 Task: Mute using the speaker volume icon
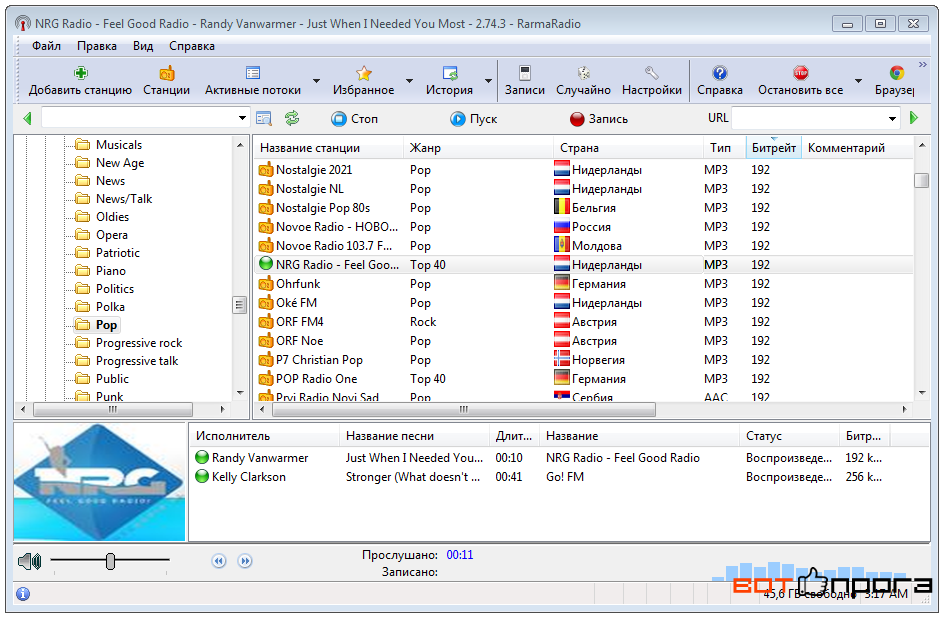tap(30, 562)
